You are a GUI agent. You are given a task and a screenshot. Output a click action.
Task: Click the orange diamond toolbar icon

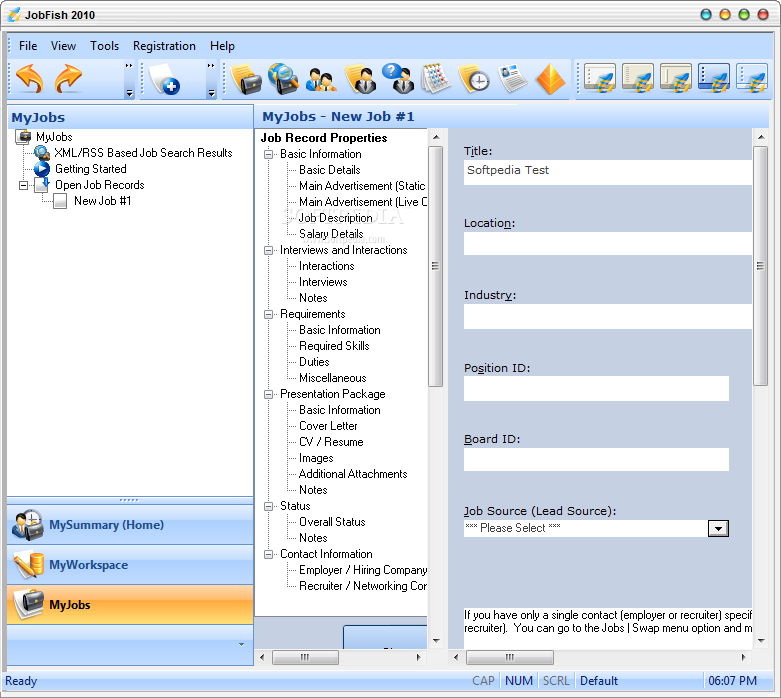click(551, 79)
